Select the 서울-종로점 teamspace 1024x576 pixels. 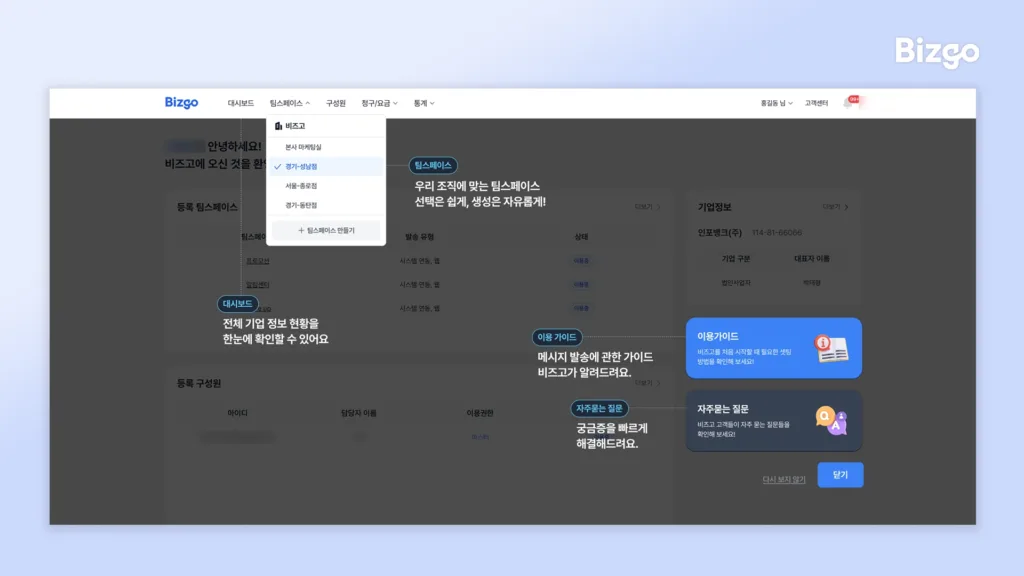coord(326,186)
